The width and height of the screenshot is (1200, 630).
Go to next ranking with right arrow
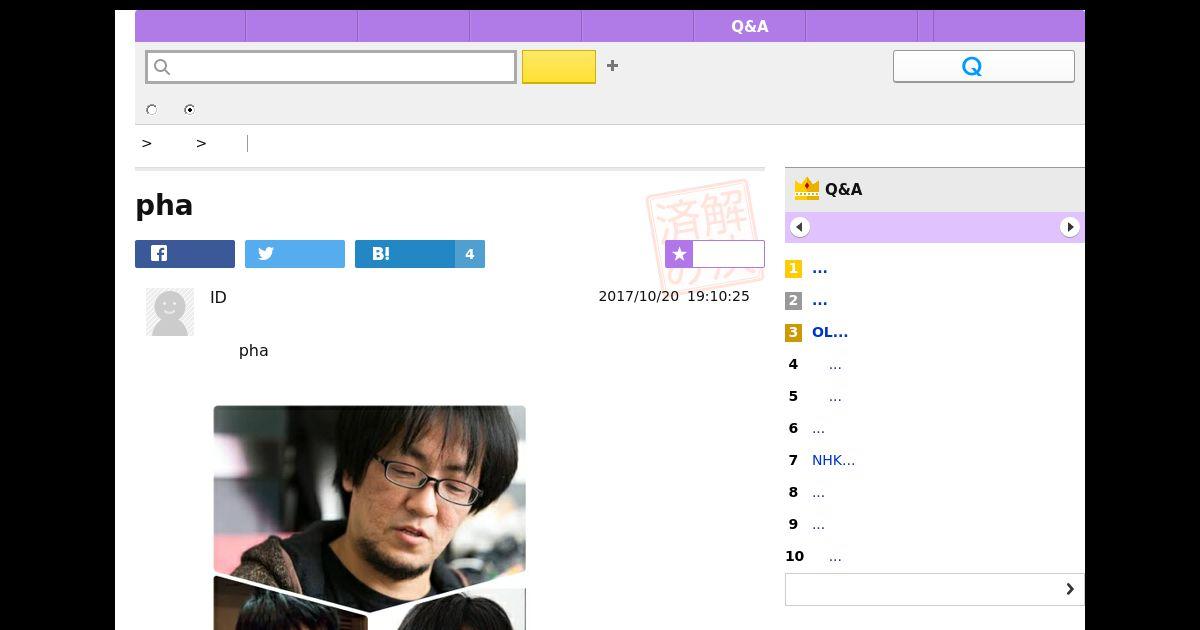1070,227
